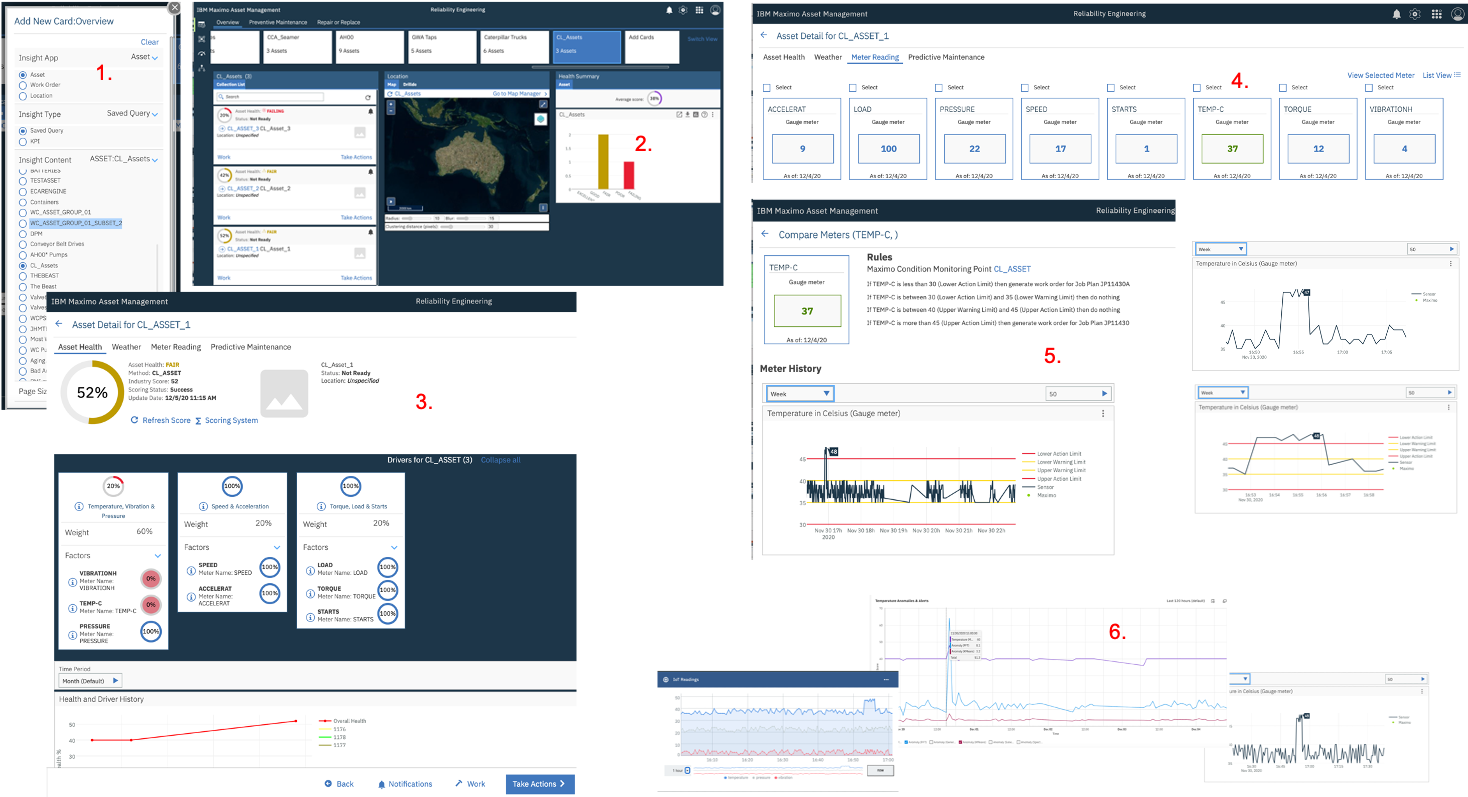Open more options on the Health Summary chart
Screen dimensions: 1468x797
click(712, 114)
